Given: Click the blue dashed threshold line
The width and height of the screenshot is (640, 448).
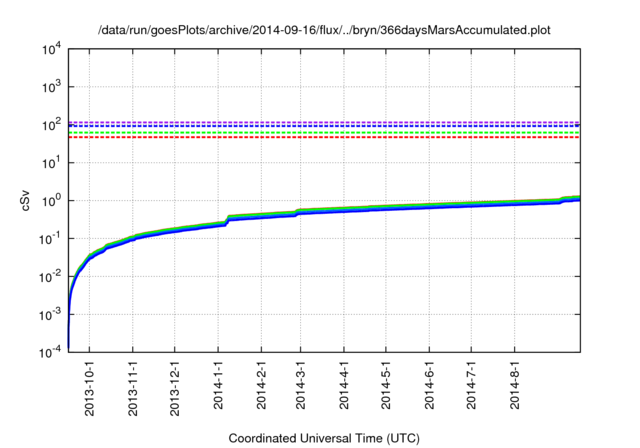Looking at the screenshot, I should [x=324, y=126].
